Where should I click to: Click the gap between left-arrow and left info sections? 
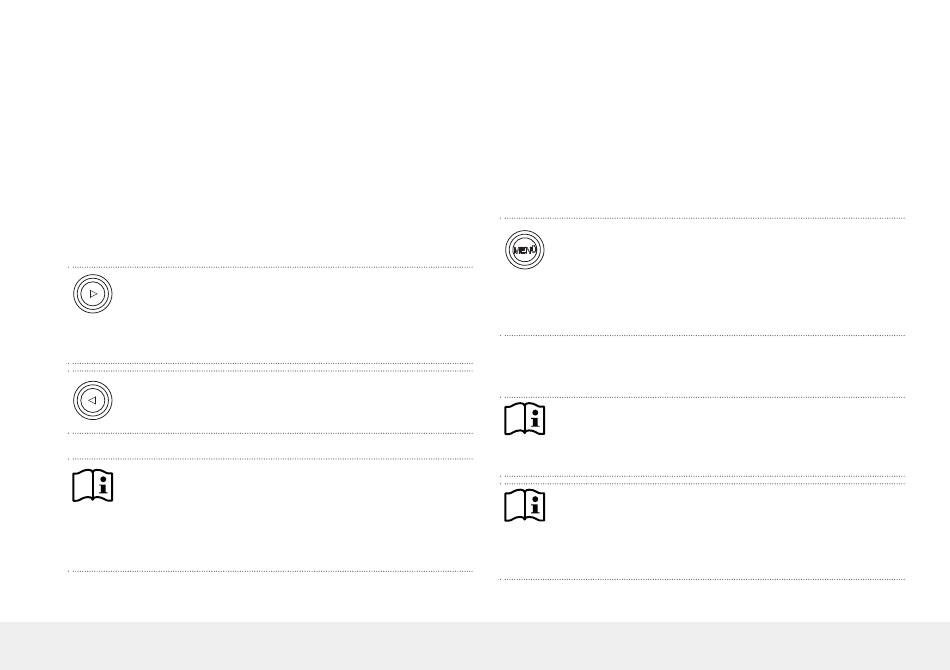click(x=270, y=446)
